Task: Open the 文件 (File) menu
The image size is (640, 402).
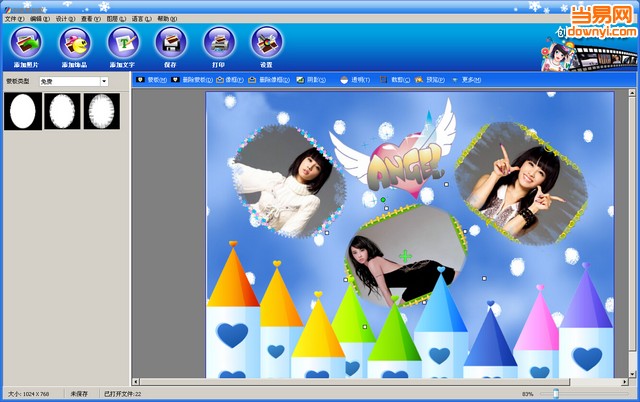Action: pos(13,19)
